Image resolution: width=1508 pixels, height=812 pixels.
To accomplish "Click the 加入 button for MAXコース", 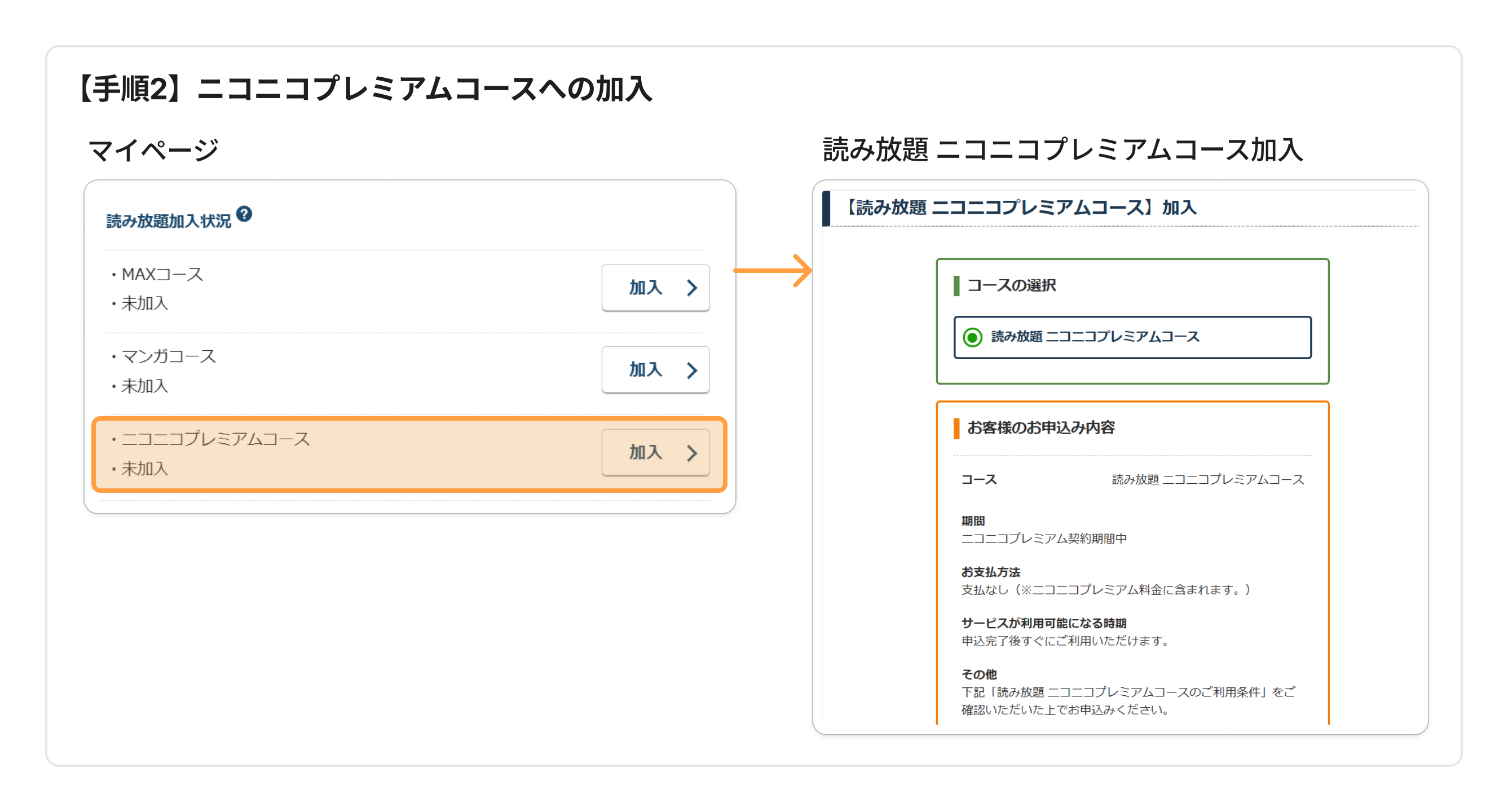I will click(655, 288).
